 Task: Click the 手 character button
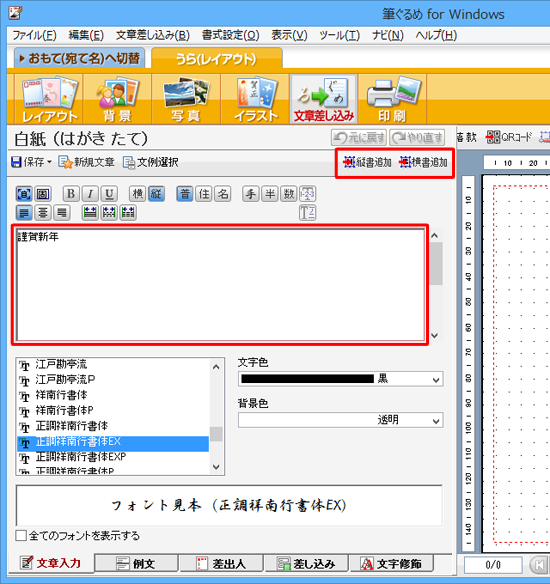click(x=251, y=194)
